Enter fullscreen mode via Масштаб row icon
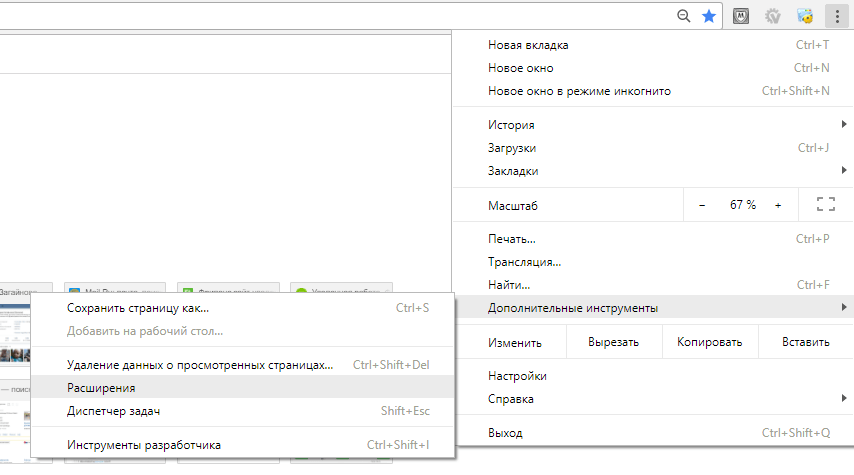854x475 pixels. point(825,205)
